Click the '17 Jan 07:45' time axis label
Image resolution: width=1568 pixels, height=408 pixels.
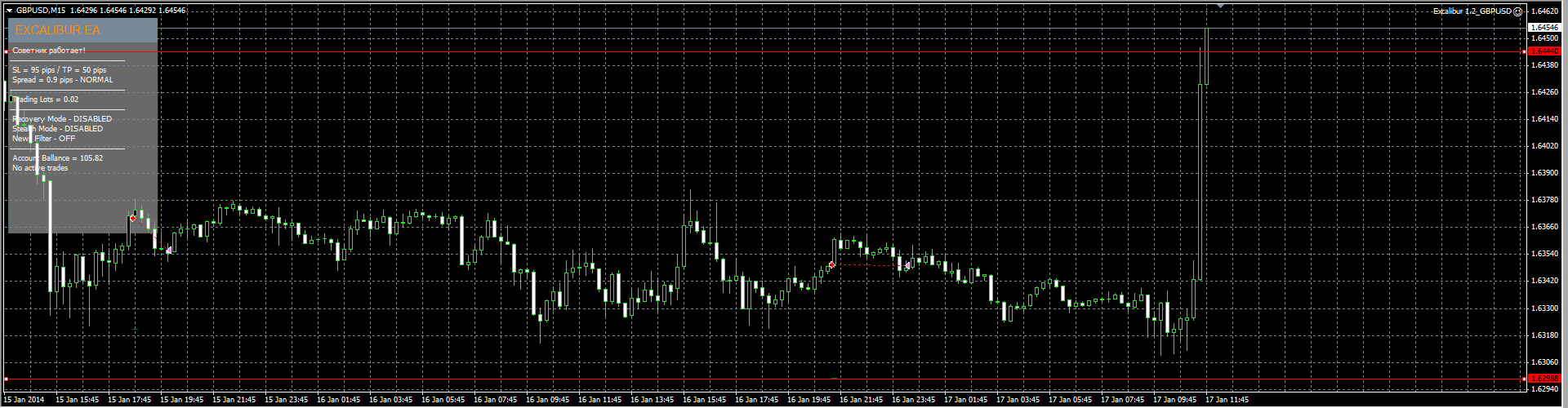point(1123,400)
